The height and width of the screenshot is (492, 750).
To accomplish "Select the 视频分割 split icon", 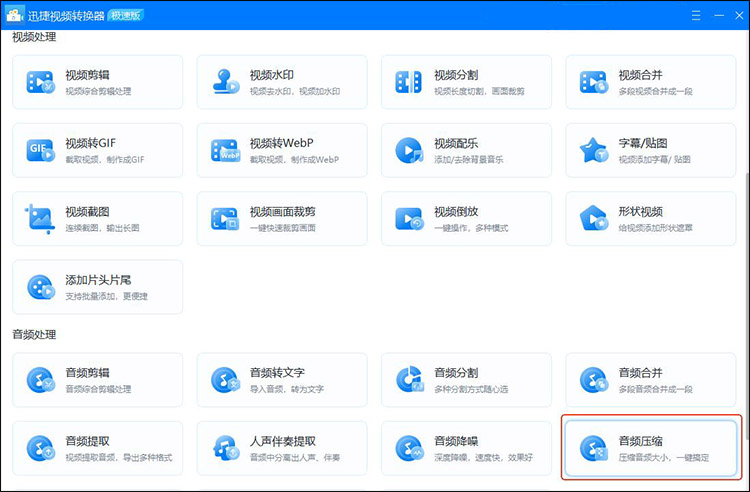I will 408,82.
